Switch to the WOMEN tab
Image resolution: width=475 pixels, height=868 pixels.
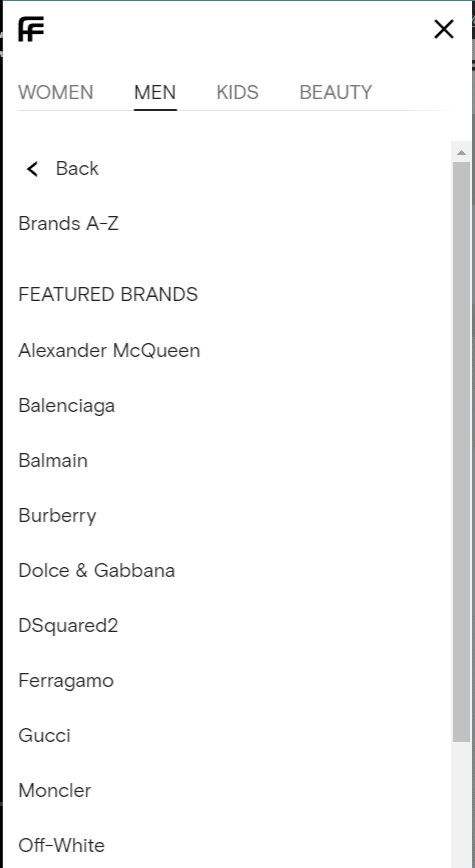56,92
